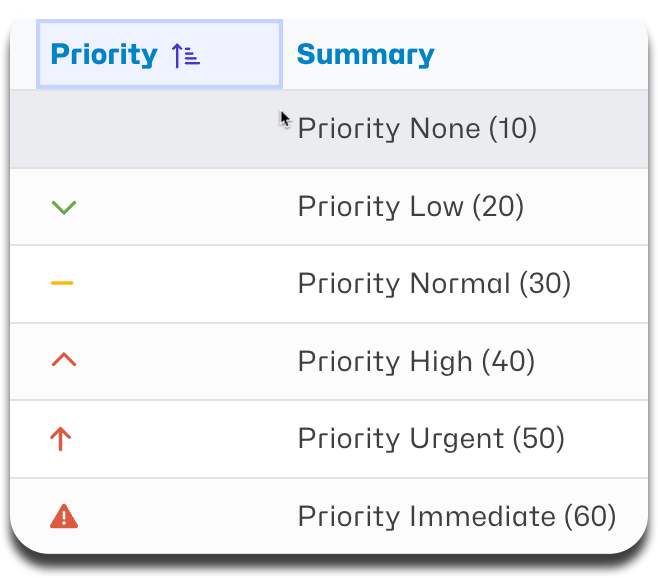Click the red Urgent priority arrow icon
658x578 pixels.
[61, 439]
